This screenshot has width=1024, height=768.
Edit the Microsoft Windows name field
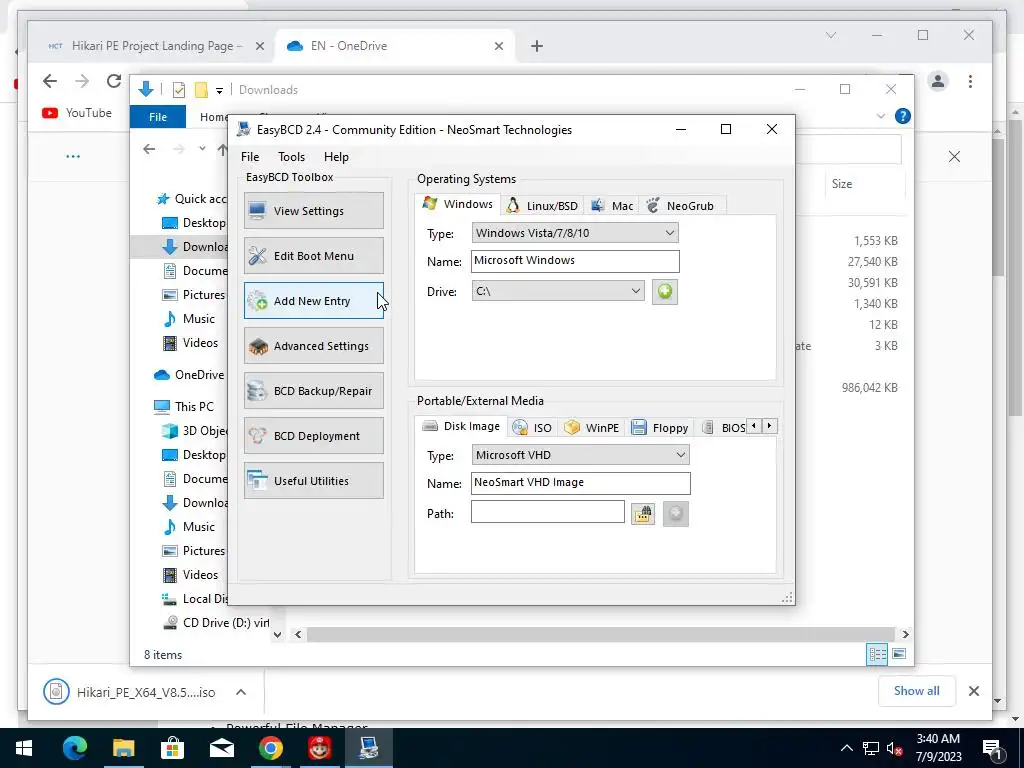(x=575, y=261)
